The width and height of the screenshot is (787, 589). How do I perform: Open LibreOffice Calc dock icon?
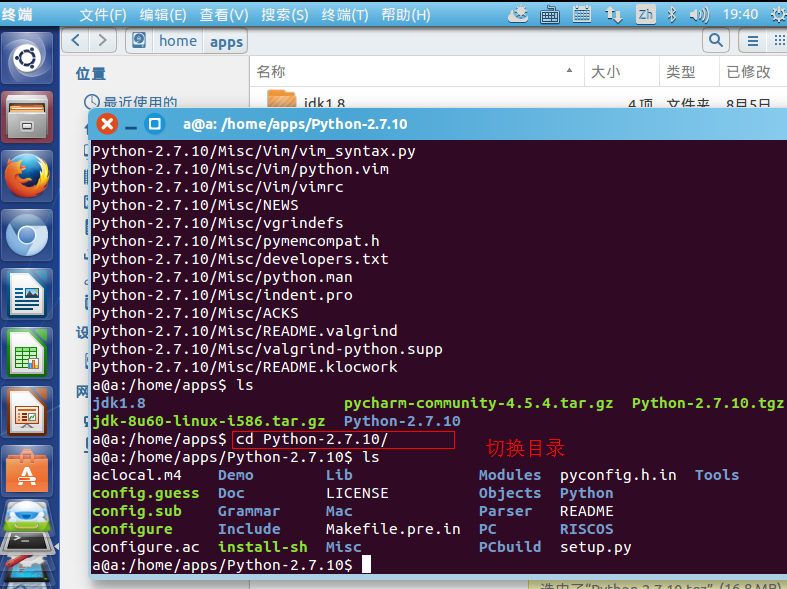tap(27, 353)
